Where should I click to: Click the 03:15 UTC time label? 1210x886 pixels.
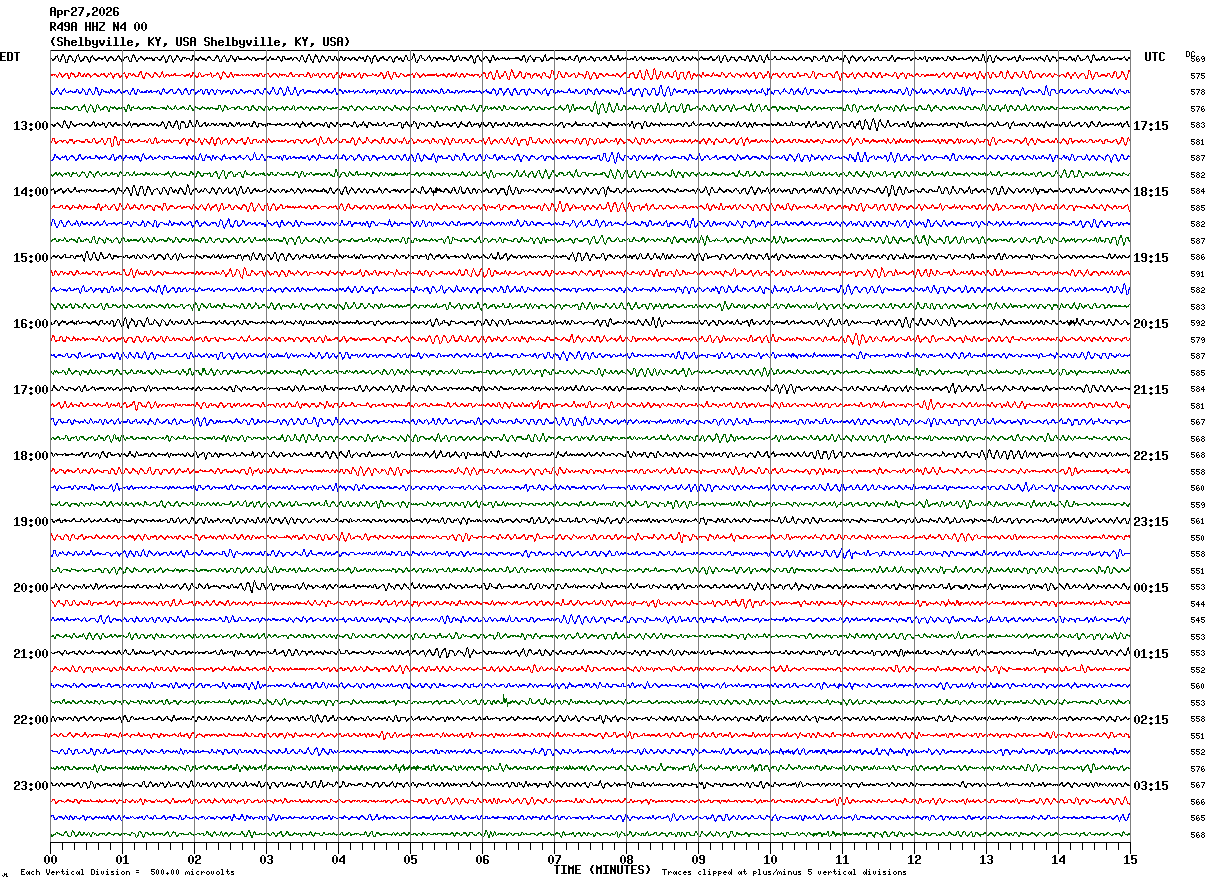[1151, 786]
